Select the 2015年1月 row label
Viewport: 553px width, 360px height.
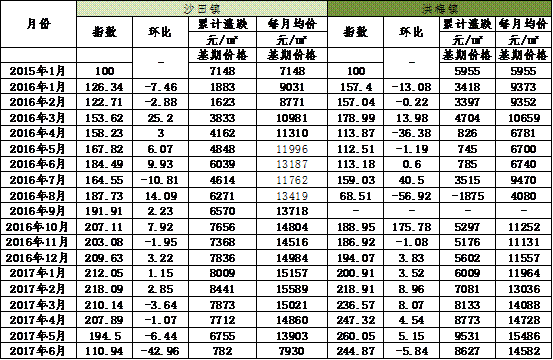(38, 71)
